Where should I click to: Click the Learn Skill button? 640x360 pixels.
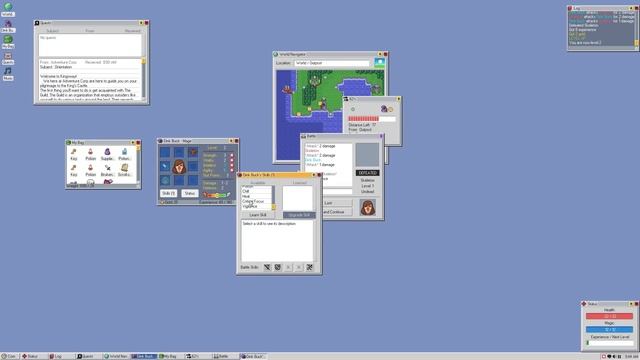click(x=258, y=215)
